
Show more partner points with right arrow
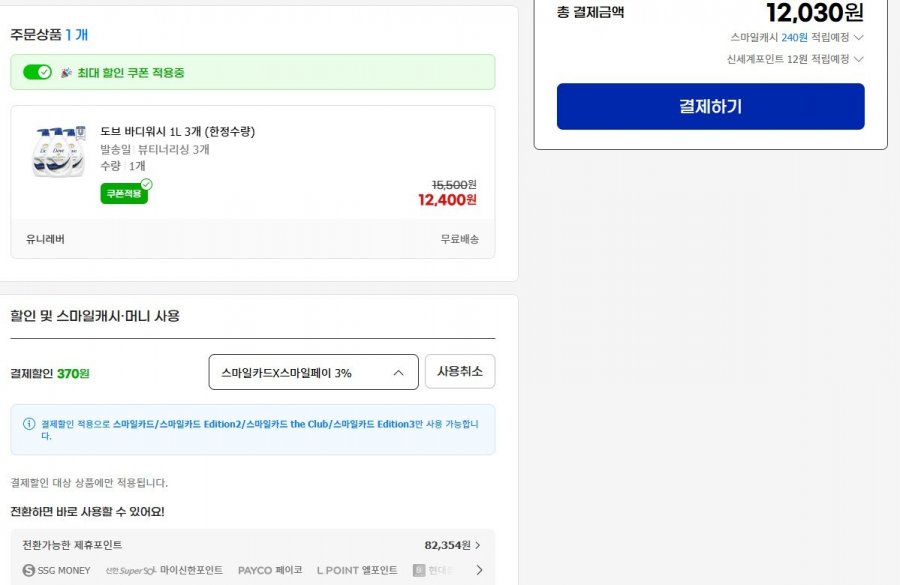coord(479,570)
